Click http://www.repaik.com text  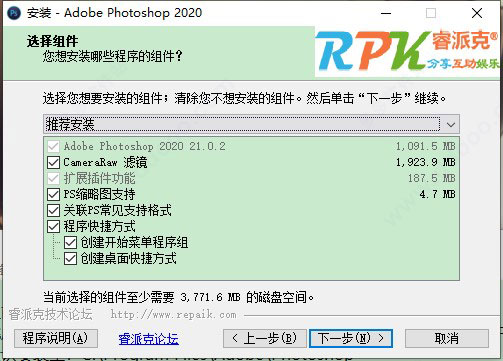pyautogui.click(x=173, y=314)
